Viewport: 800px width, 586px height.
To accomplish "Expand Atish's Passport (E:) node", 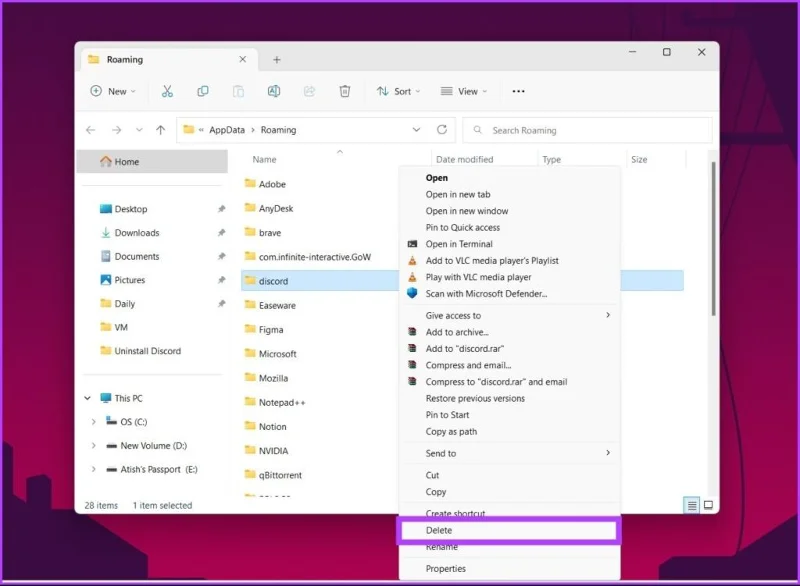I will tap(93, 469).
